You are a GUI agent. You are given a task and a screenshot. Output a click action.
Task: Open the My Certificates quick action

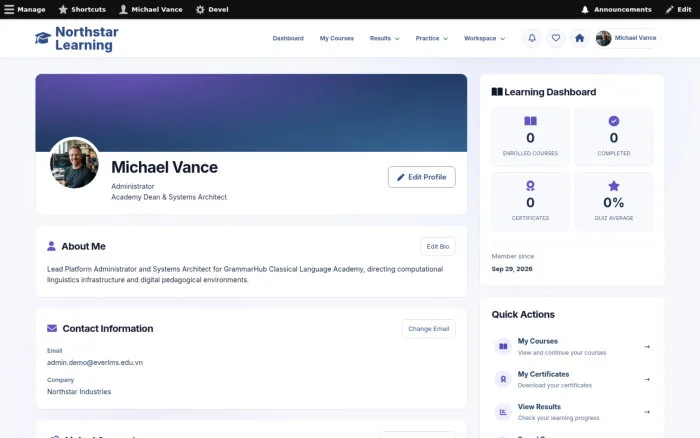[572, 380]
